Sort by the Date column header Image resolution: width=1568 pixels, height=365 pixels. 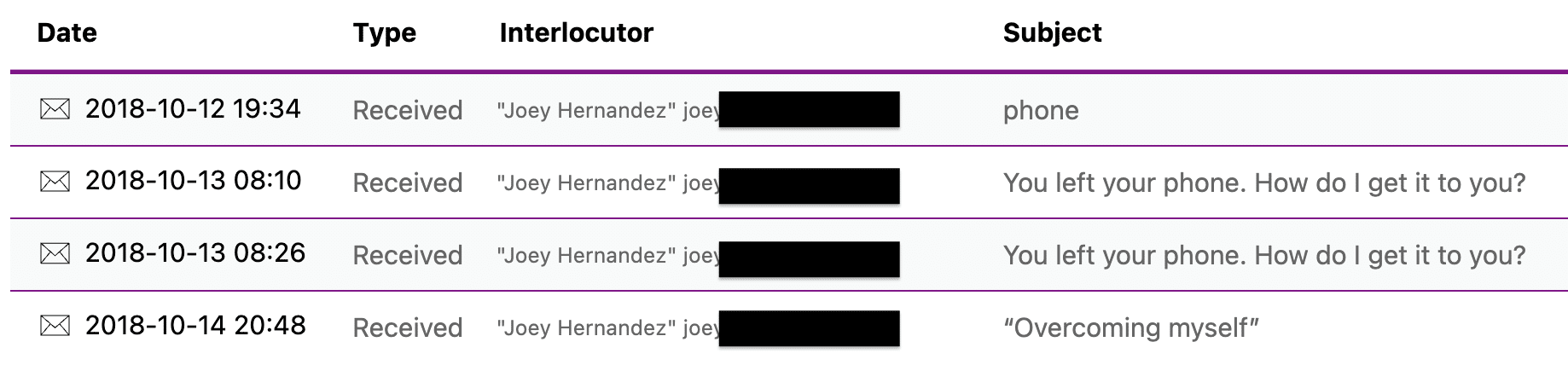[x=67, y=32]
